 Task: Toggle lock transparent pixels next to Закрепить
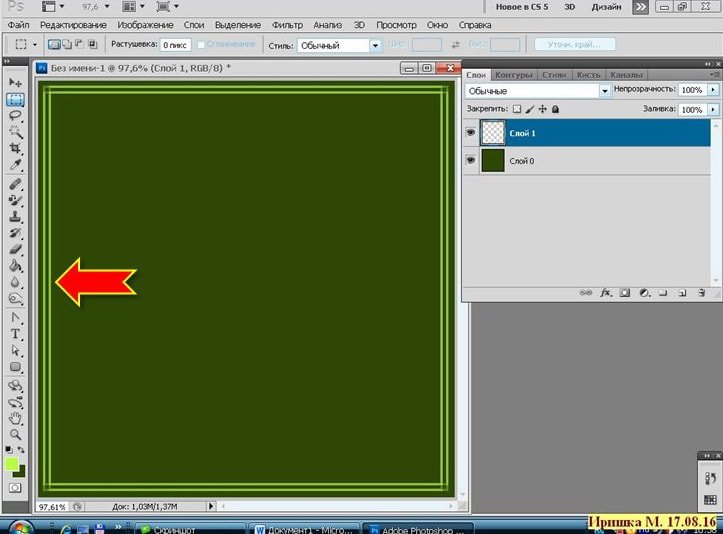click(517, 108)
